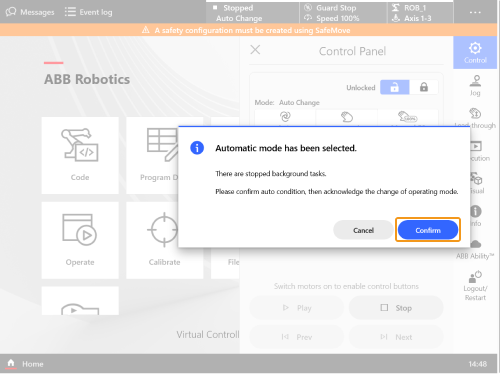Open the Messages panel
The width and height of the screenshot is (500, 374).
pos(30,12)
